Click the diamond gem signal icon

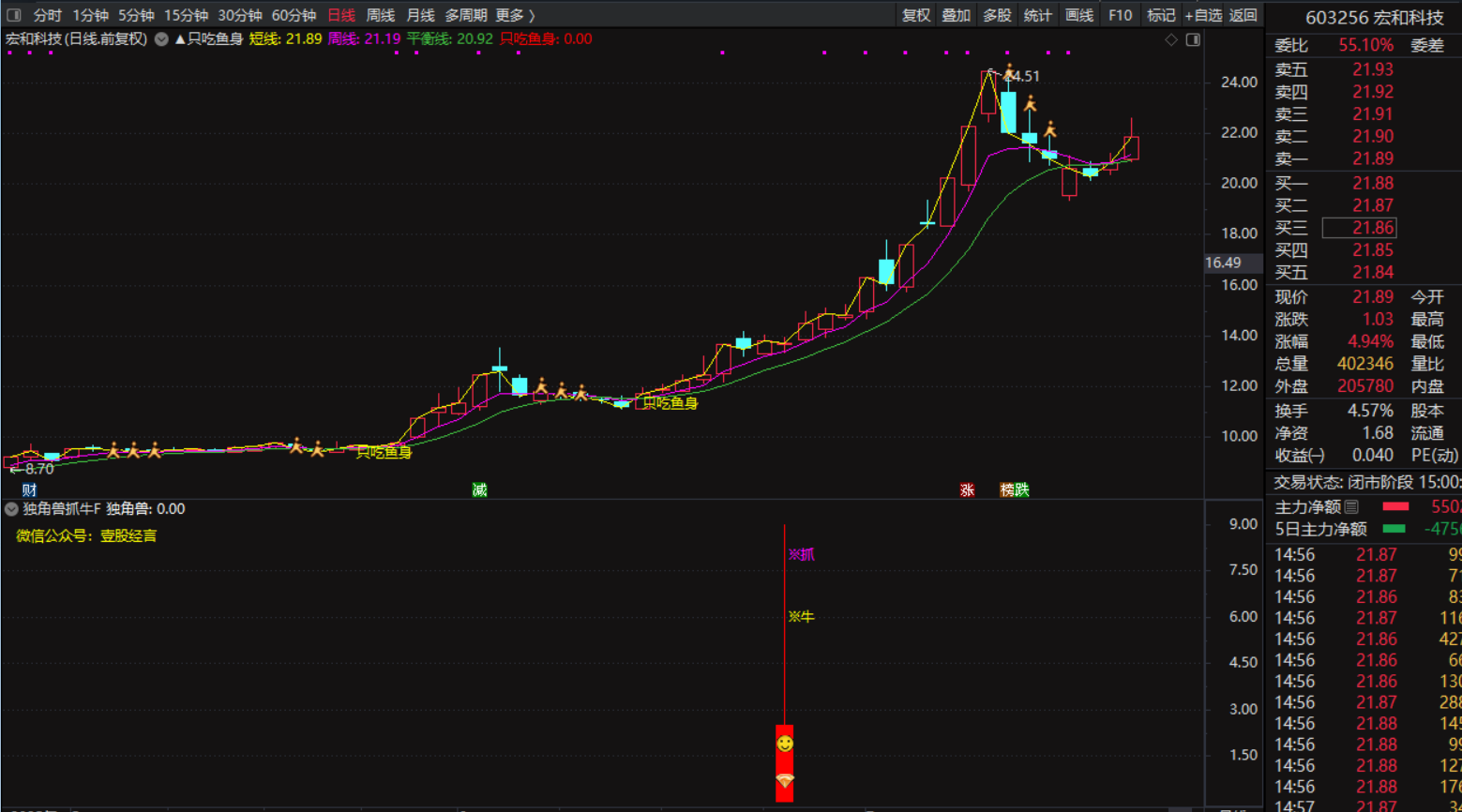click(x=785, y=780)
